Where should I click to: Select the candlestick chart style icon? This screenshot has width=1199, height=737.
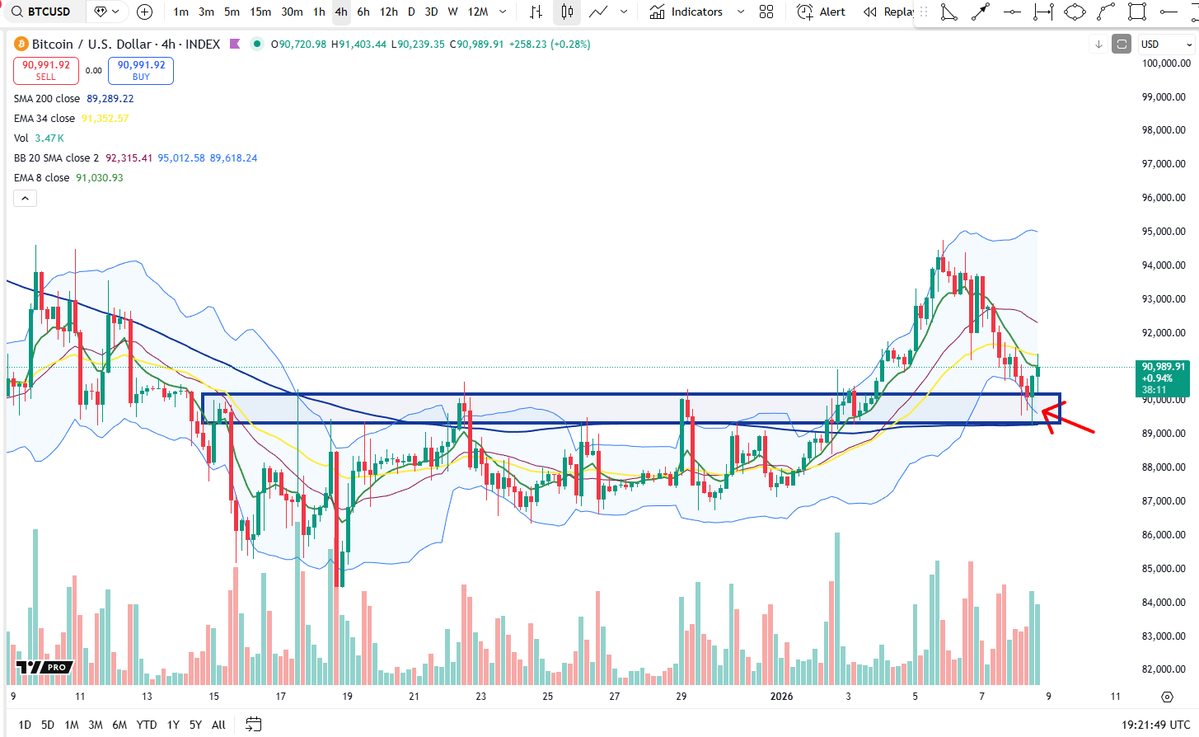(x=567, y=11)
